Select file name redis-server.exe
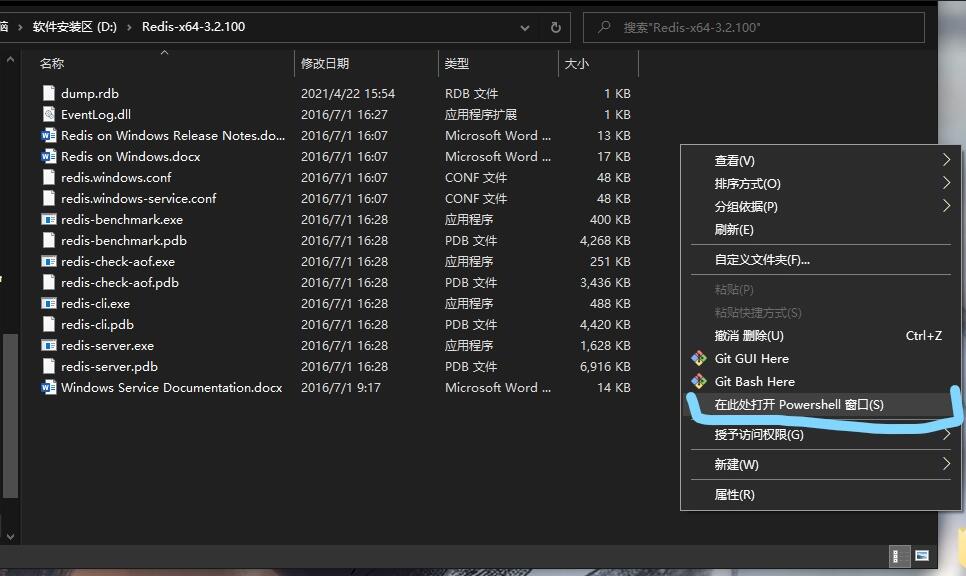This screenshot has width=966, height=576. pos(107,346)
